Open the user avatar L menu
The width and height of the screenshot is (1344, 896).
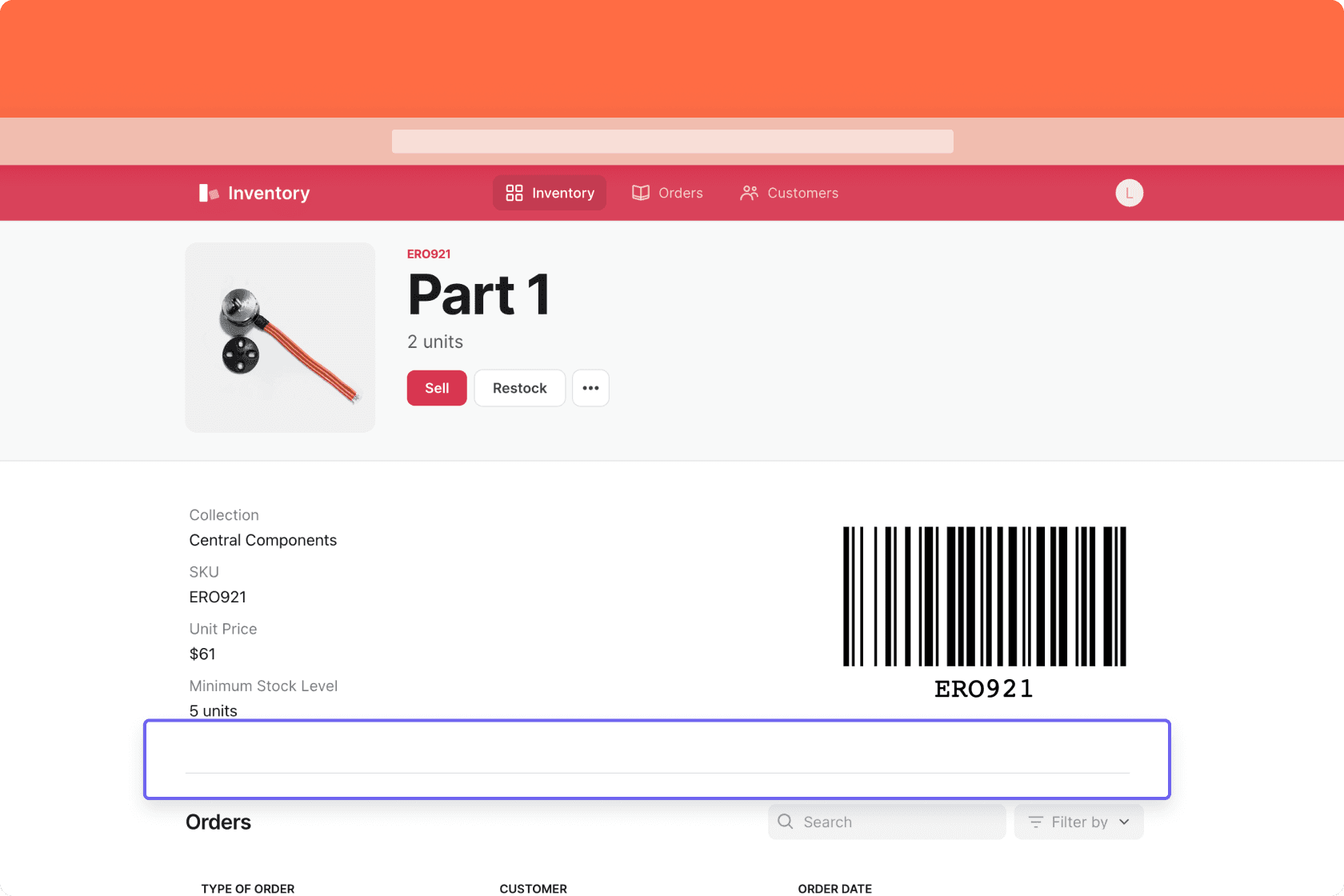click(1129, 193)
